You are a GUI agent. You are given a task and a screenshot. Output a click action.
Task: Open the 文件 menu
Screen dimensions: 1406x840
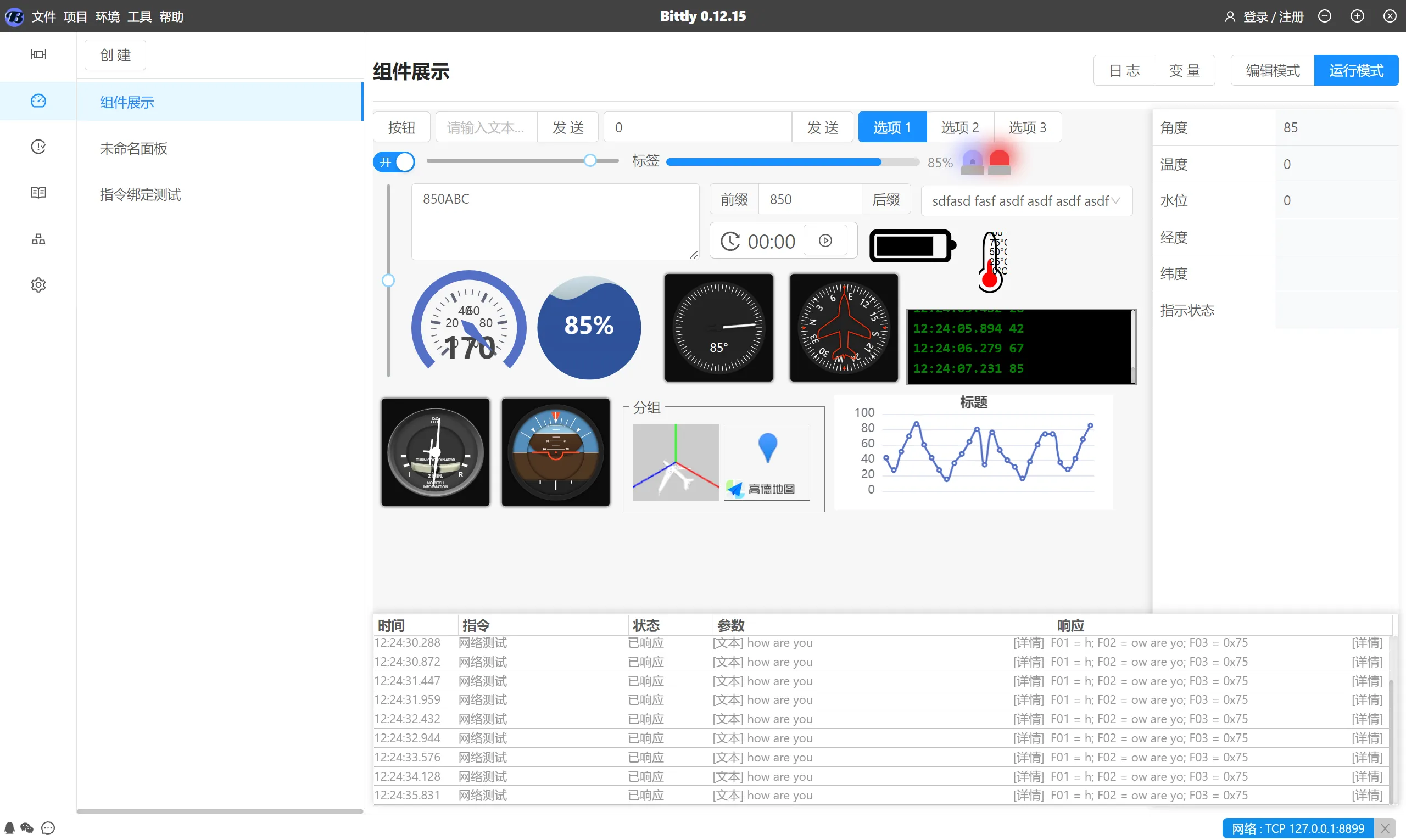[43, 16]
